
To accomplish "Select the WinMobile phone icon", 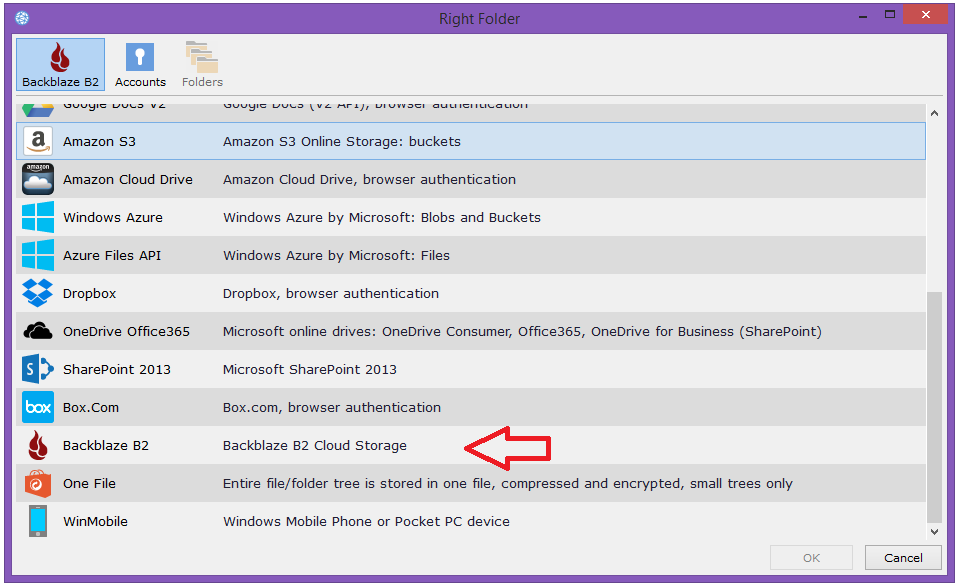I will (38, 522).
